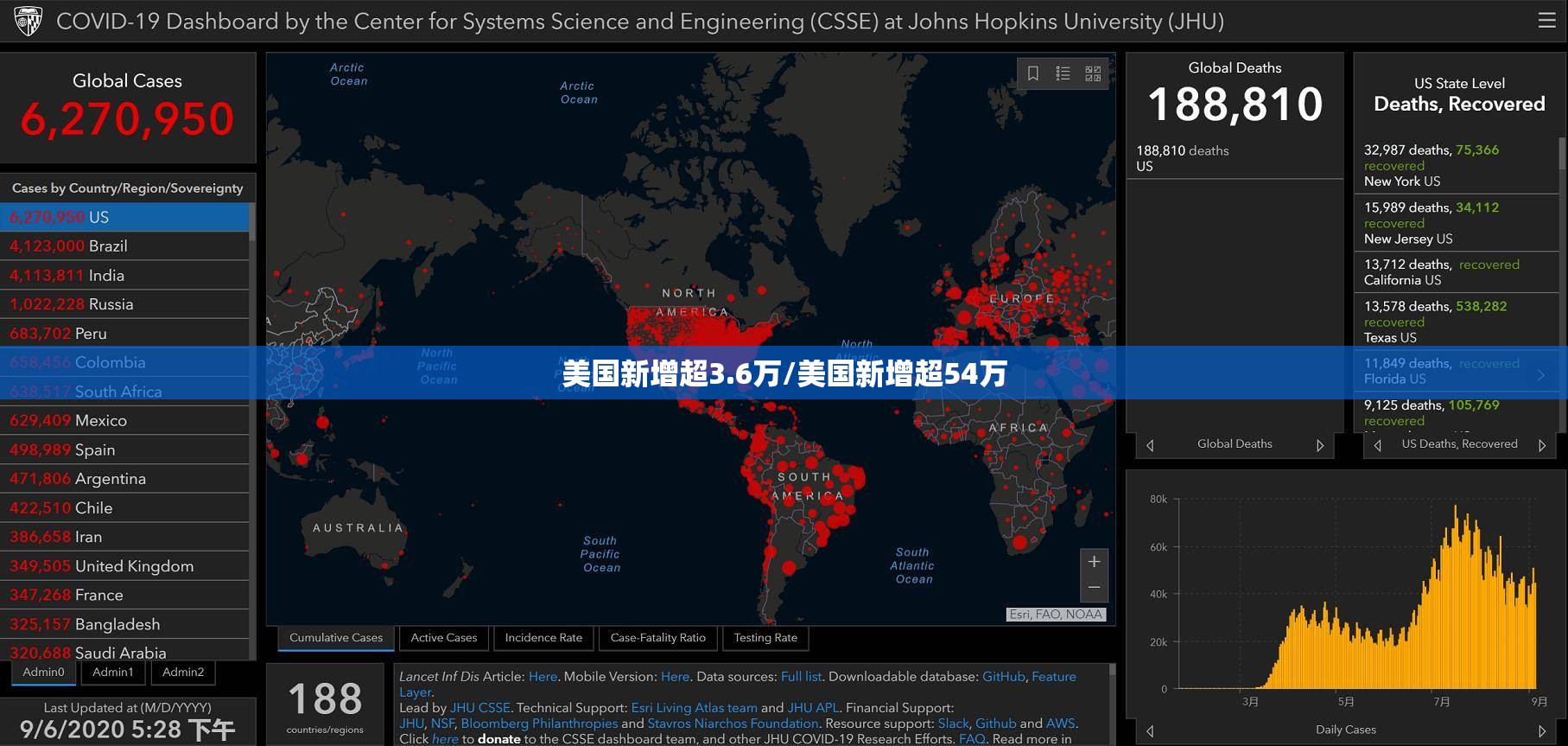Go to next US Deaths, Recovered panel

(1542, 445)
